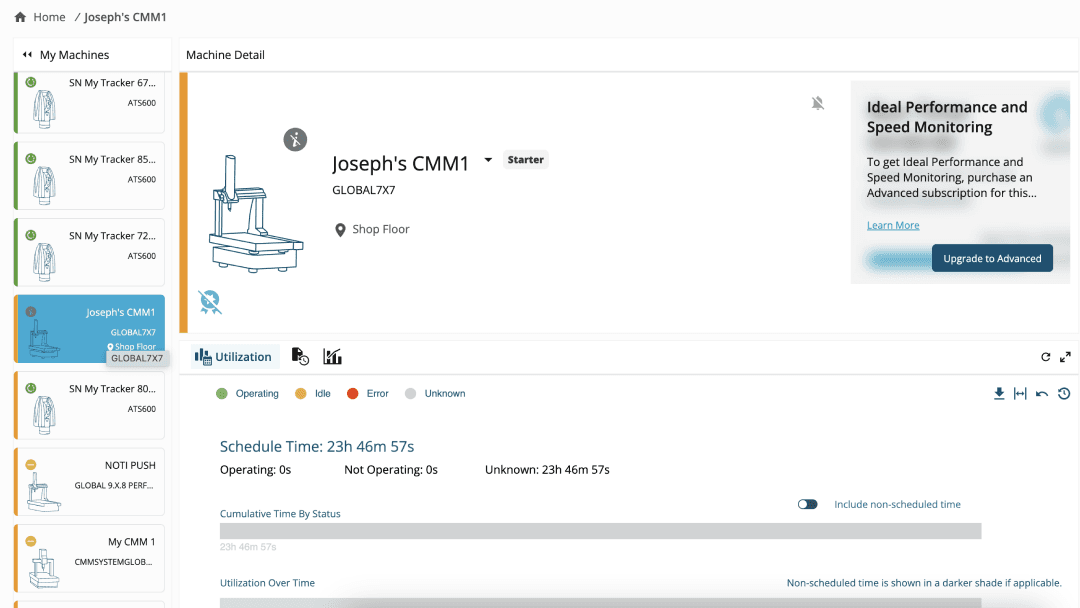This screenshot has height=608, width=1080.
Task: Open the report history tab icon
Action: coord(300,357)
